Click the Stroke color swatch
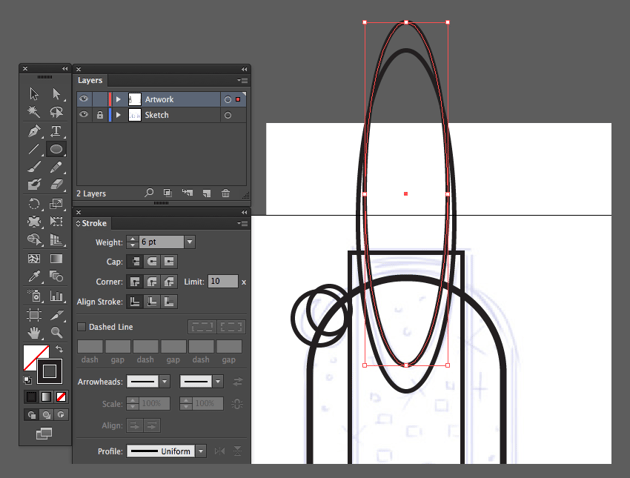 pyautogui.click(x=49, y=371)
